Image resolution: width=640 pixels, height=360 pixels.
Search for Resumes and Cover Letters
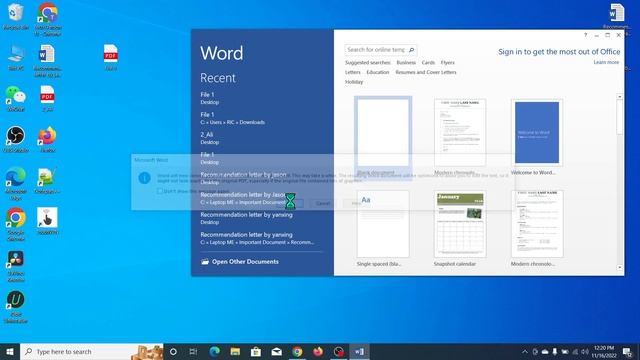click(426, 72)
